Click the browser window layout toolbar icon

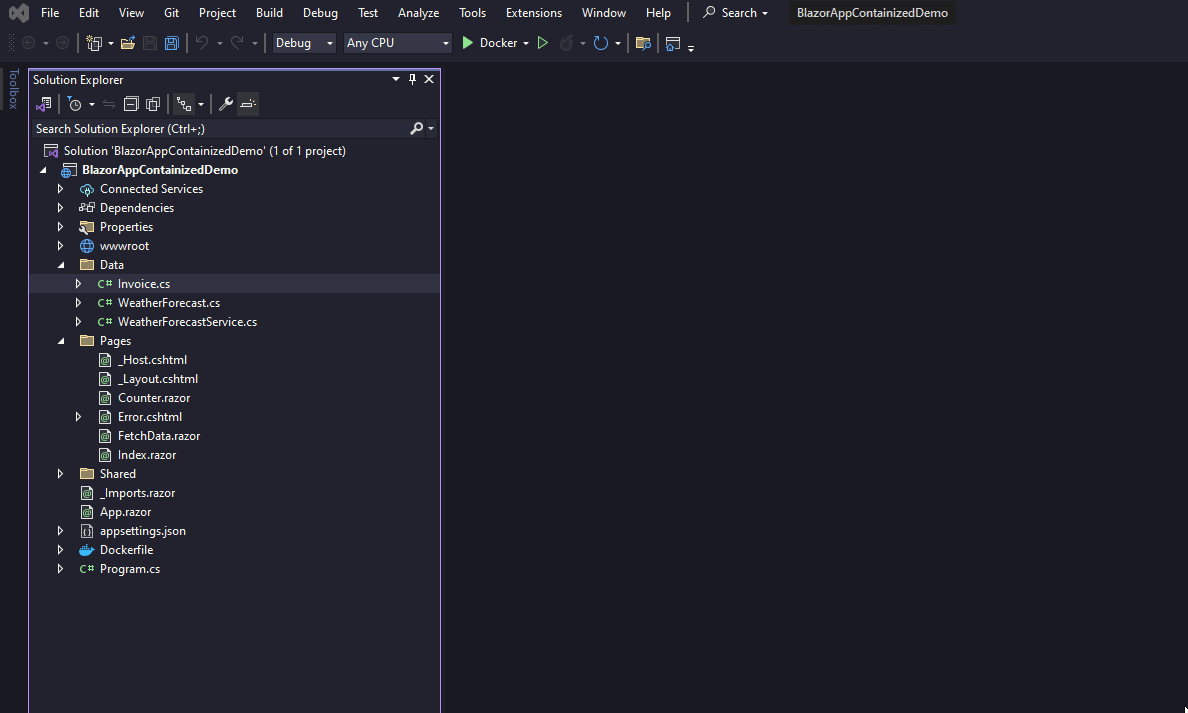coord(672,43)
